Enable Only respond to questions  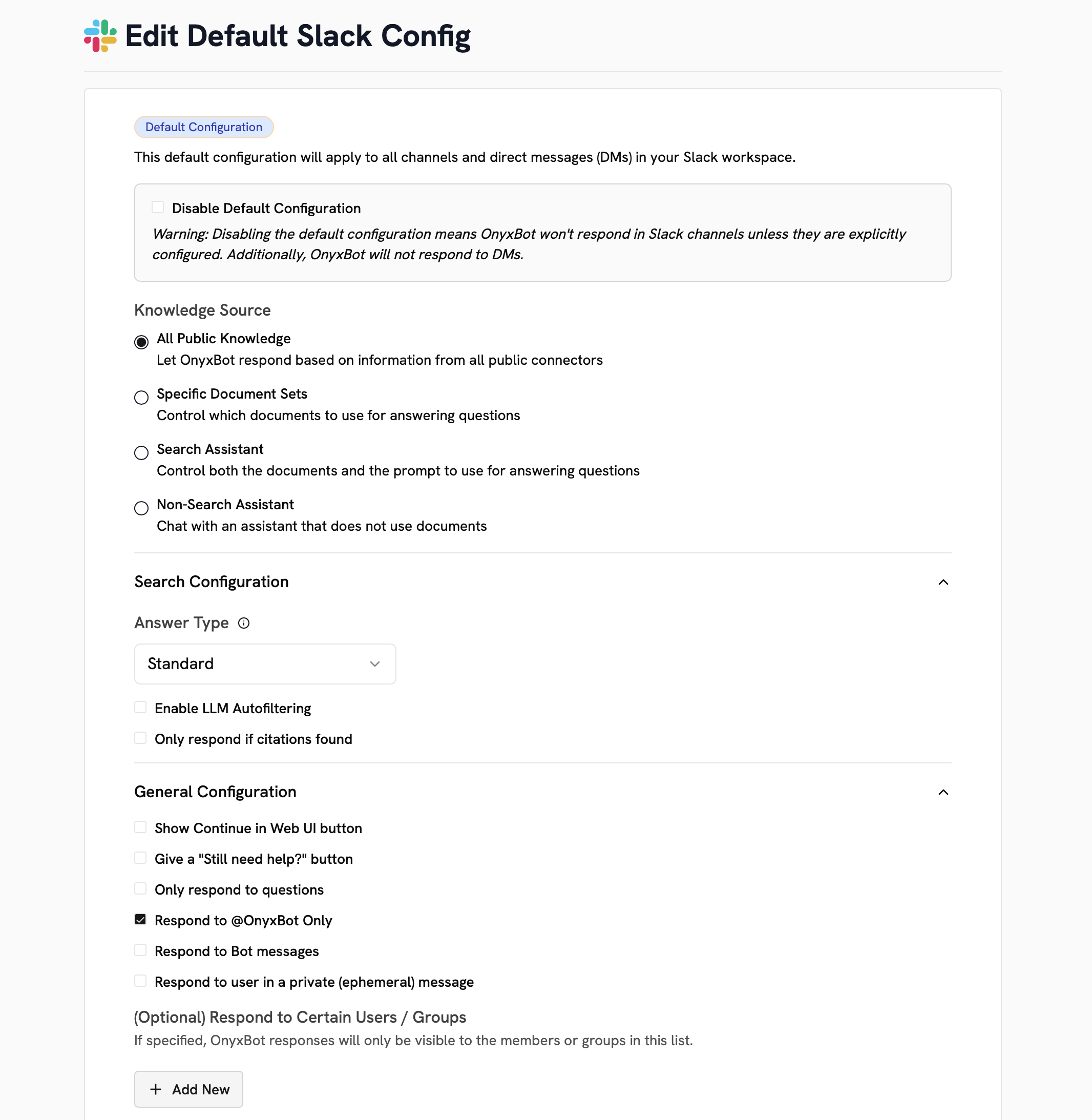(140, 888)
